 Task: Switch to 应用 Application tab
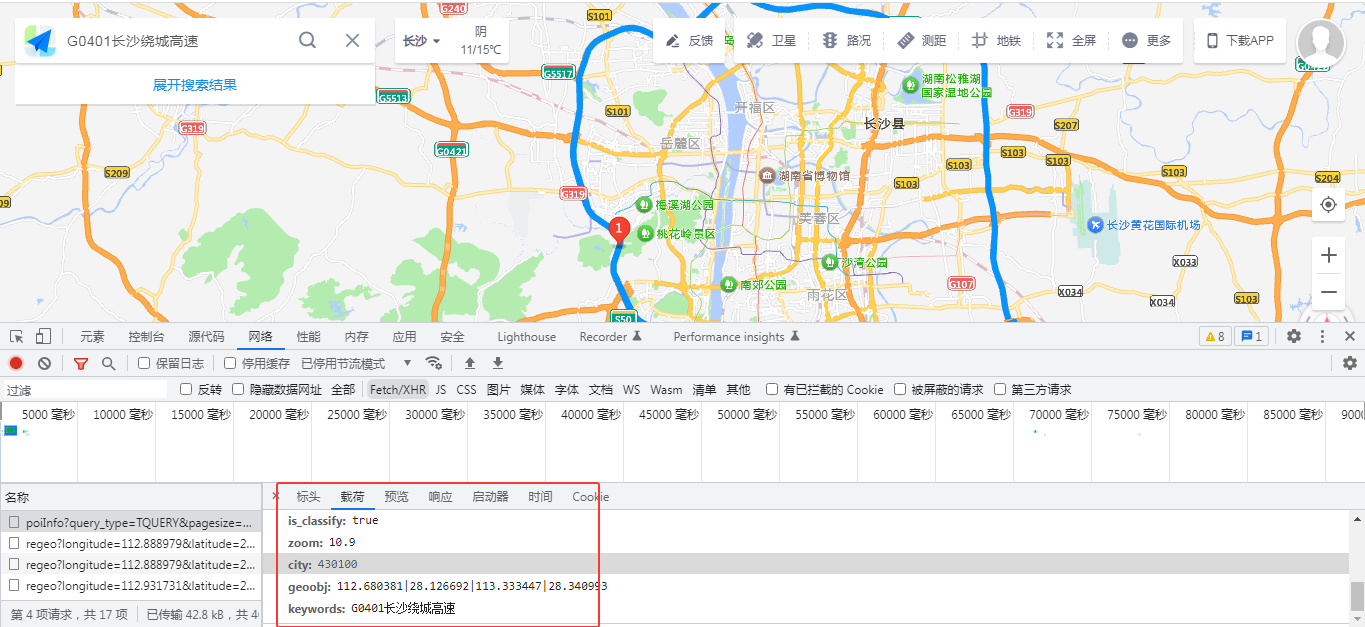coord(404,337)
